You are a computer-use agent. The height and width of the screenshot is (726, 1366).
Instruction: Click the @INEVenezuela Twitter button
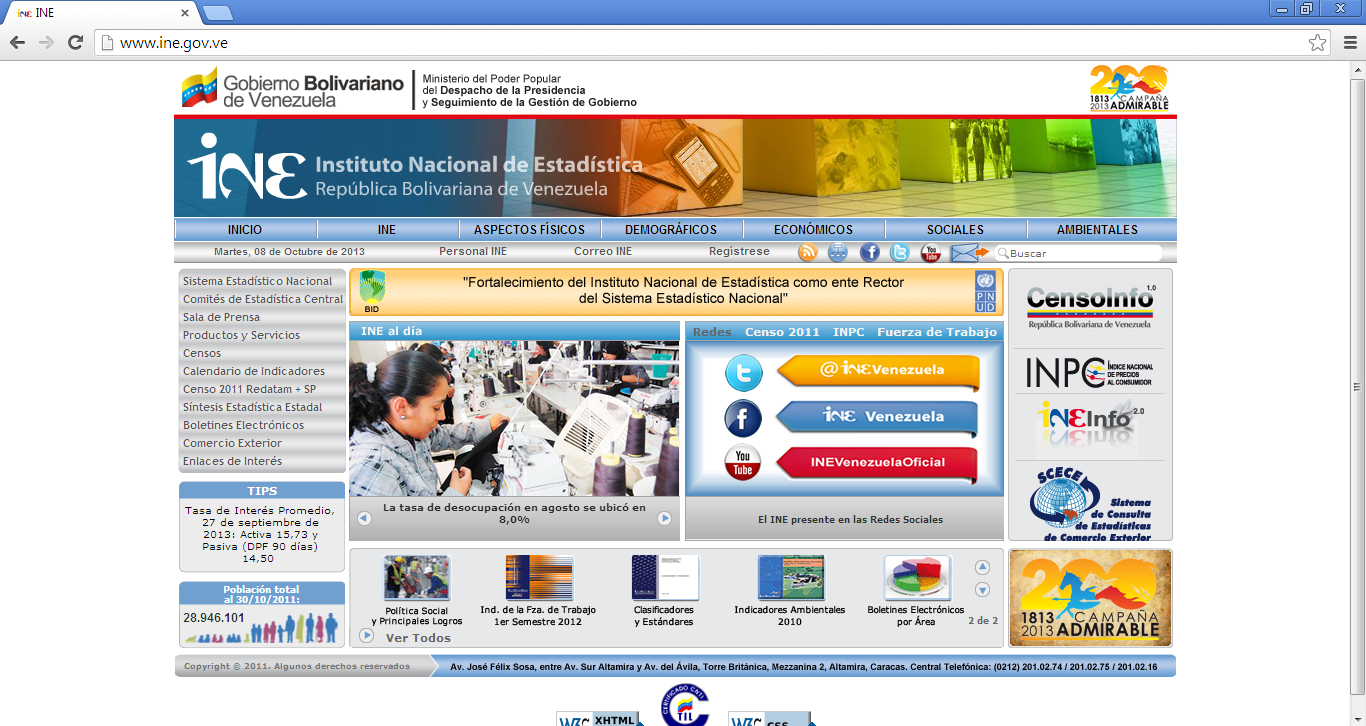[878, 371]
